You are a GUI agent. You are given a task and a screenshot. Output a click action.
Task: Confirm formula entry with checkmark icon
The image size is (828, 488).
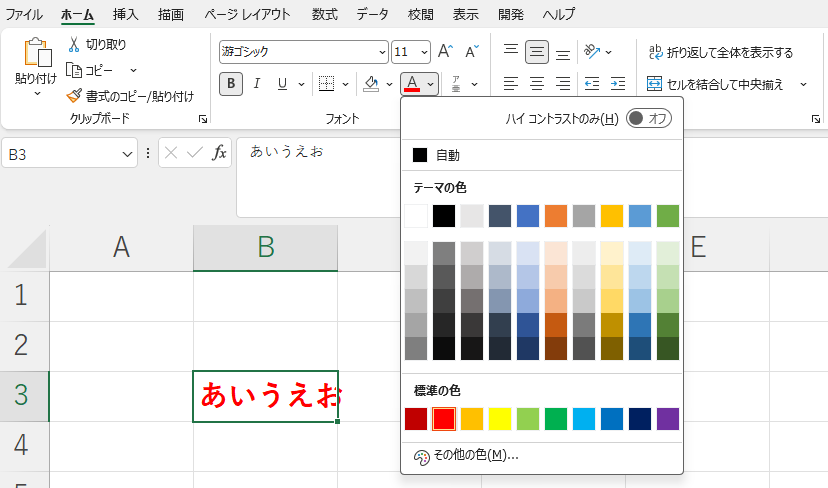(195, 153)
